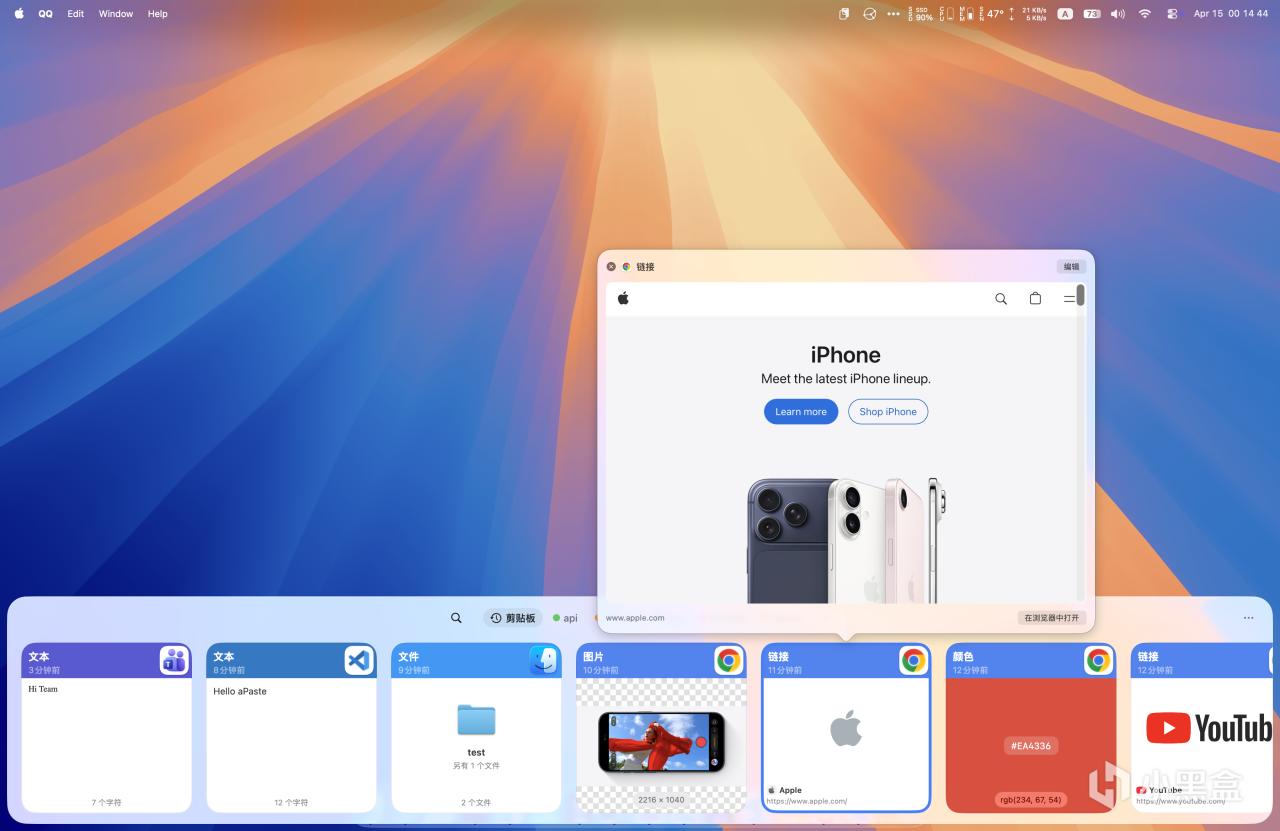Select the Hello aPaste text clip
Image resolution: width=1280 pixels, height=831 pixels.
coord(291,728)
